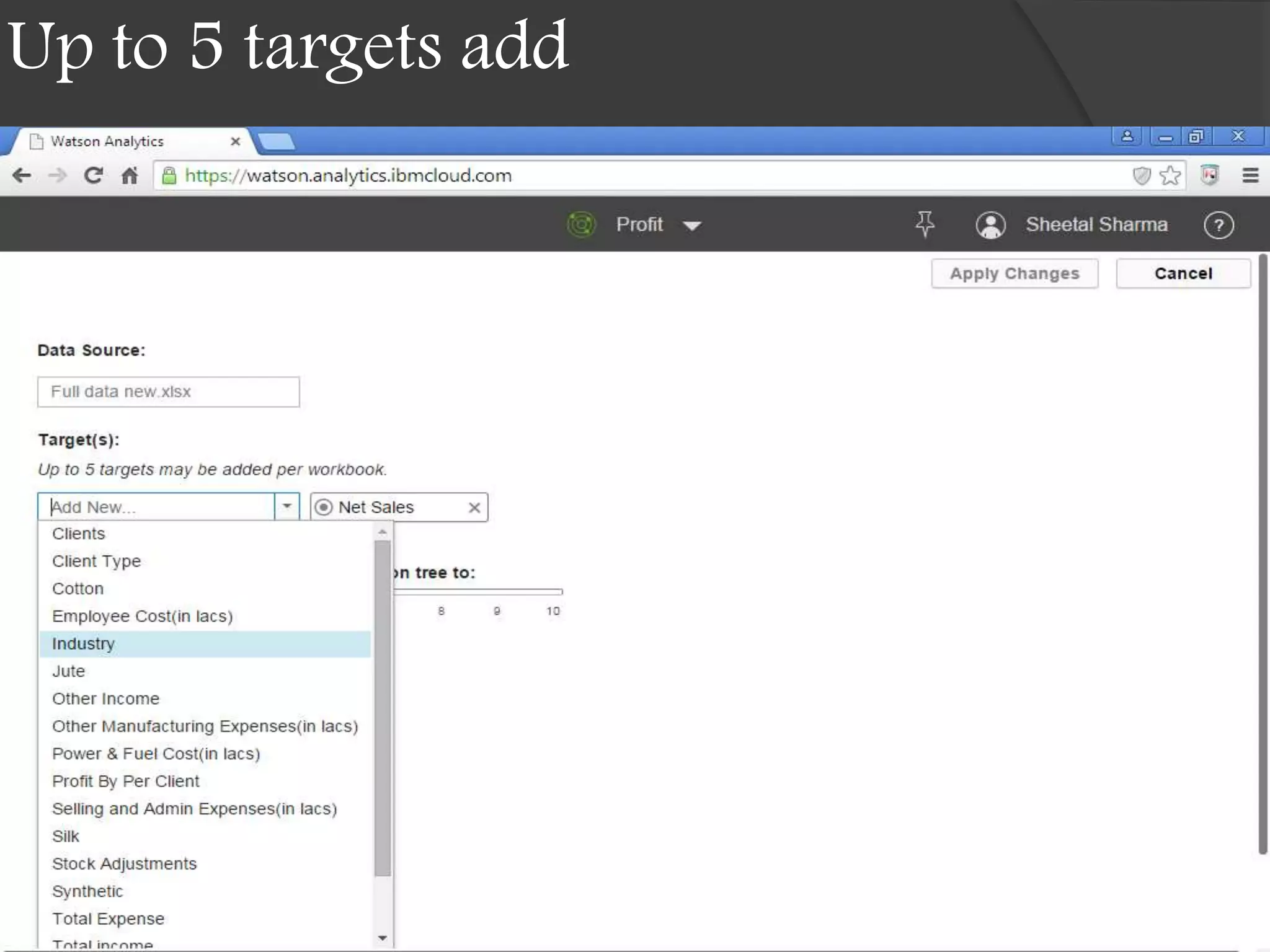
Task: Set tree depth slider to 8
Action: coord(441,611)
